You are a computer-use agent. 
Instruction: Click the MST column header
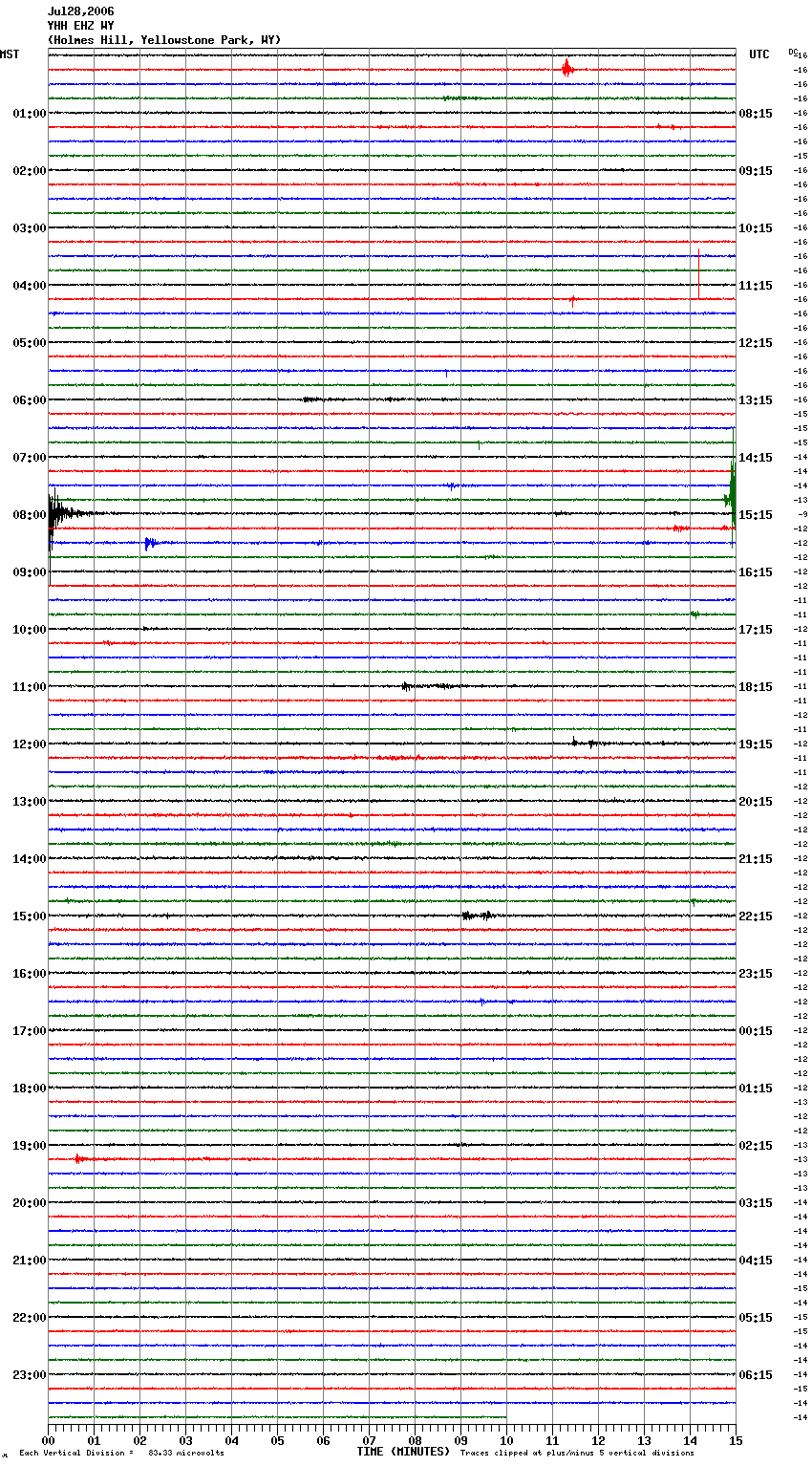(x=10, y=54)
